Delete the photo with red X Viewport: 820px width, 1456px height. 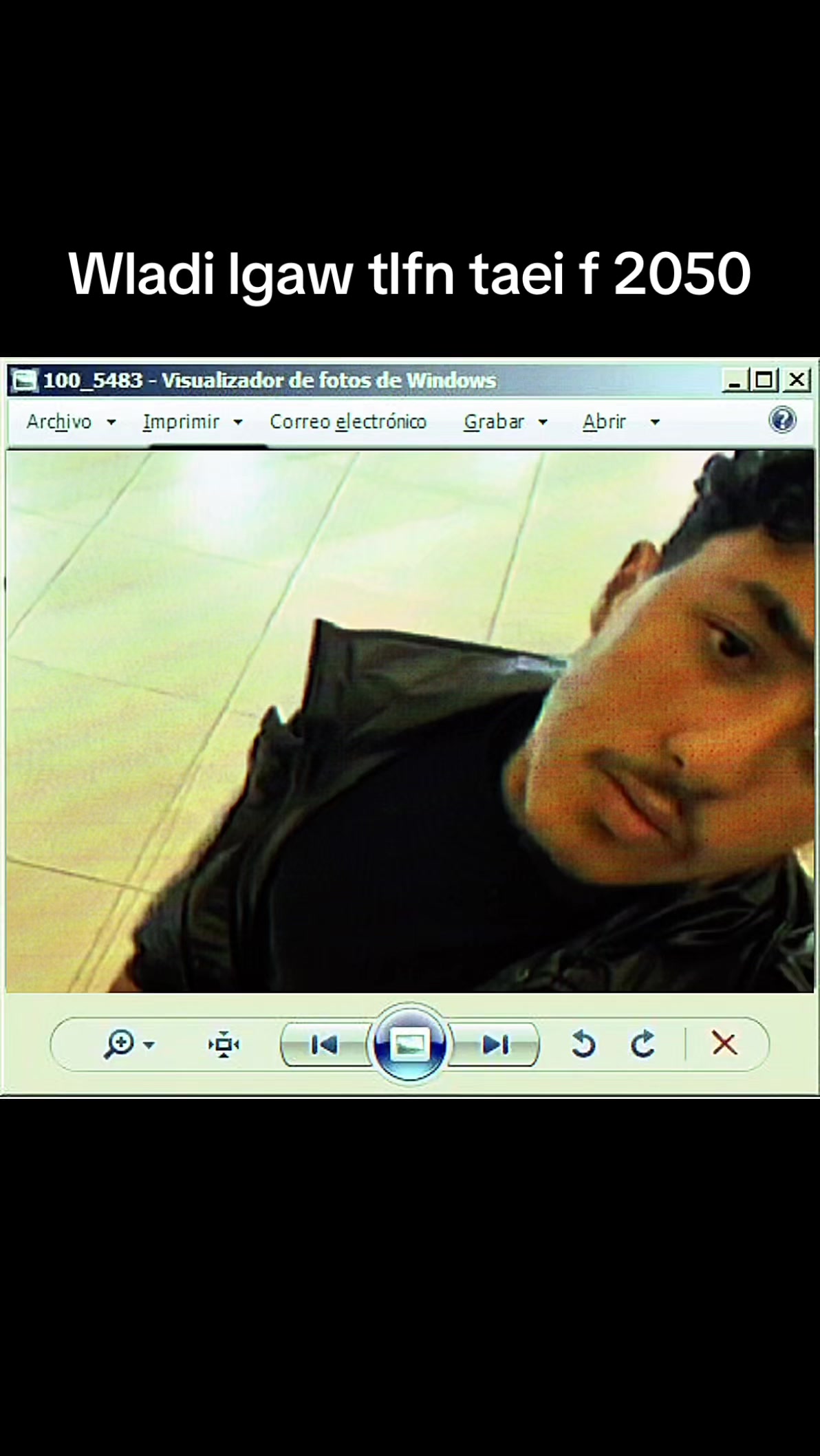pos(724,1045)
